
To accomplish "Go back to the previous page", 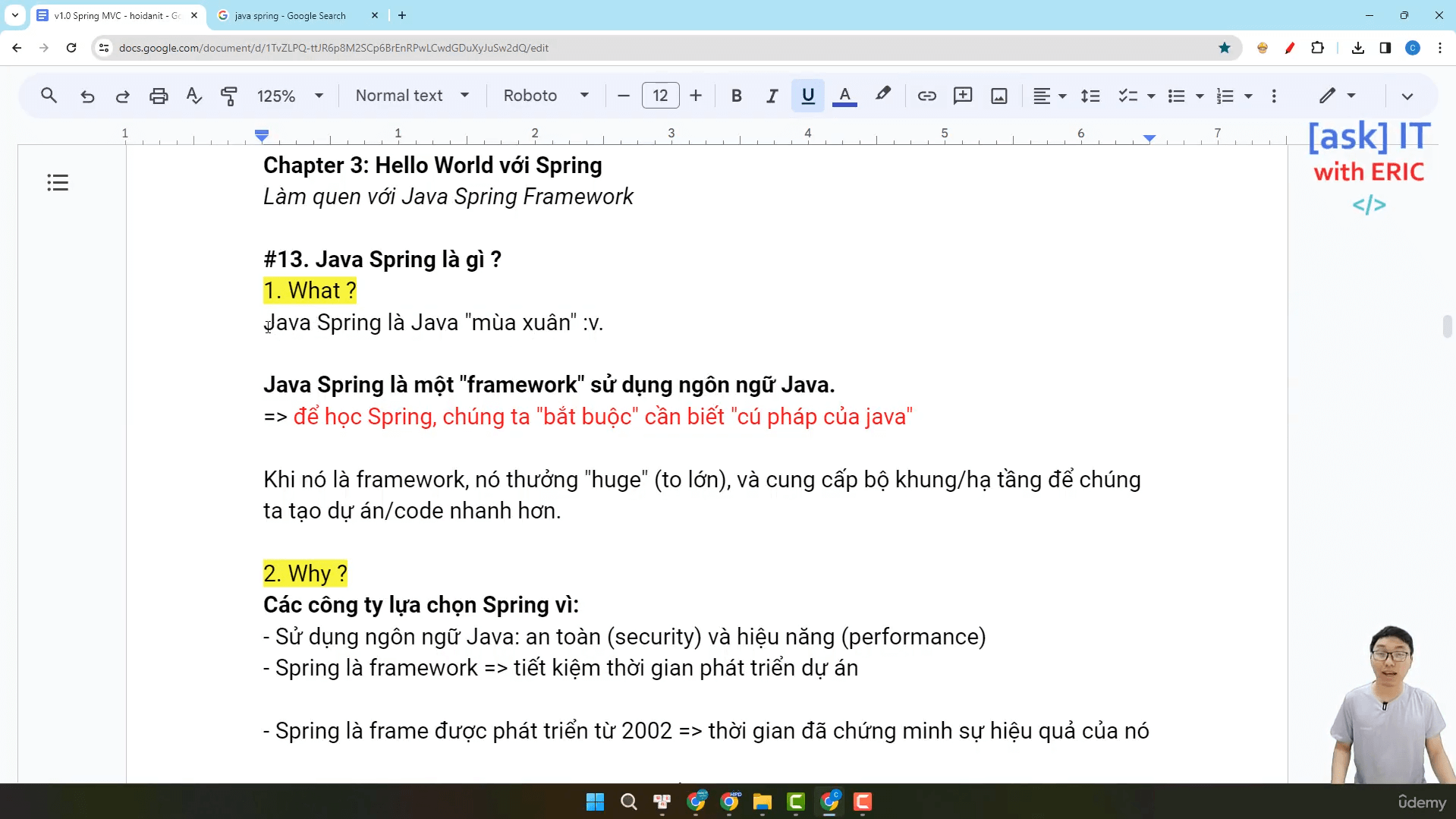I will coord(17,48).
